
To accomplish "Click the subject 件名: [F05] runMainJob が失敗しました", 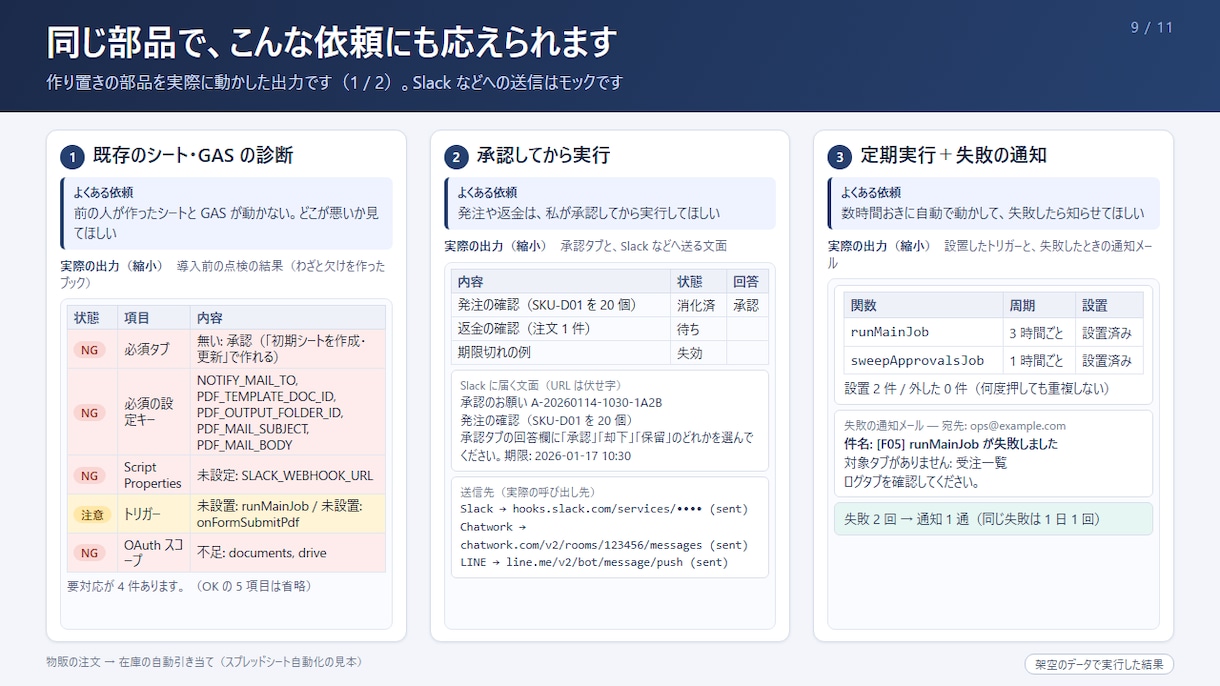I will (951, 444).
